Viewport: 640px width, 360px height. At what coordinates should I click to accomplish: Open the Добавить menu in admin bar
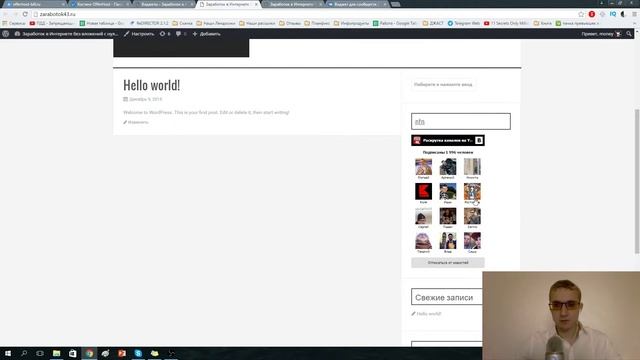tap(207, 34)
